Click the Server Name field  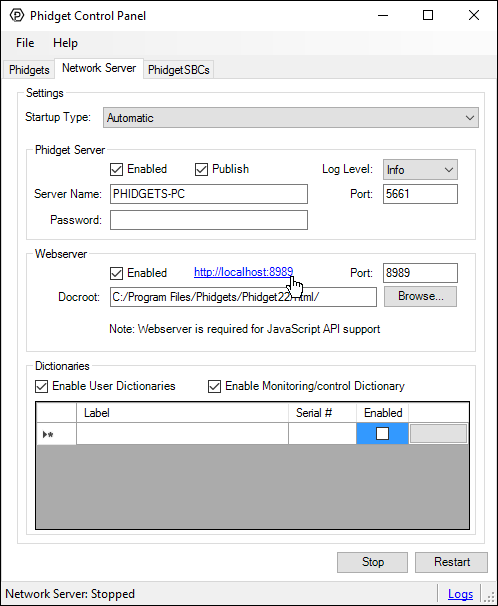[209, 194]
